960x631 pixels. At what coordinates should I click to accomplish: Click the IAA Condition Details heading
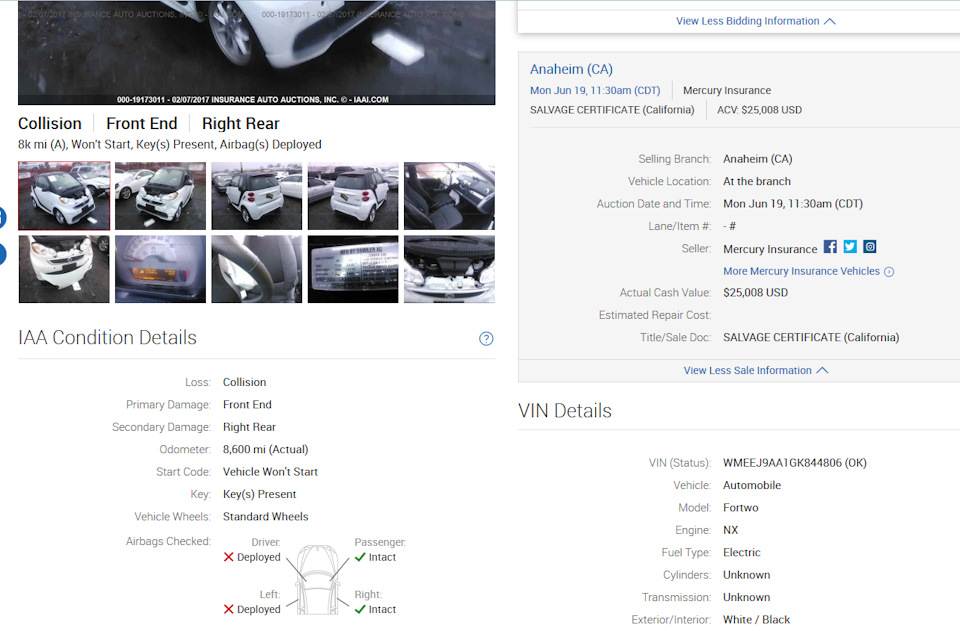[107, 337]
